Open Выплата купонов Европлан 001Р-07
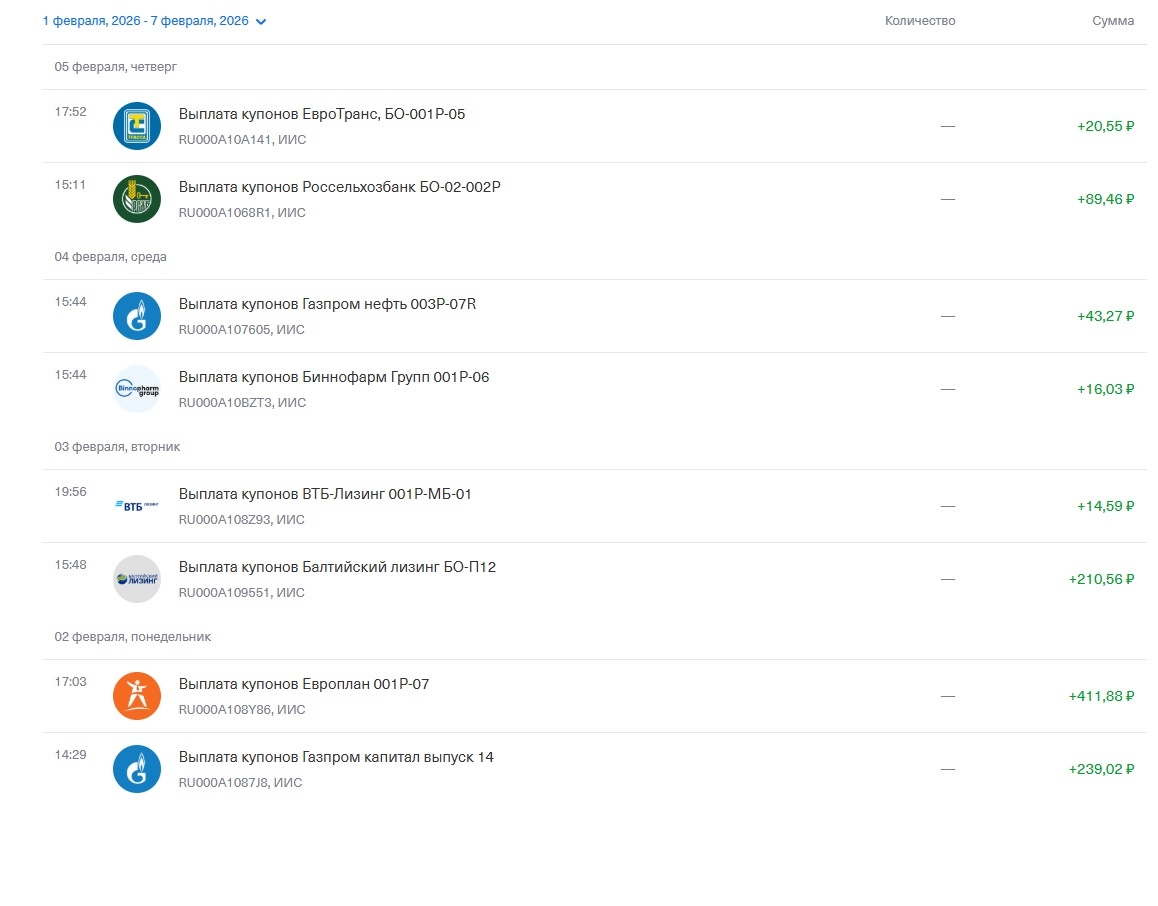The height and width of the screenshot is (906, 1158). (304, 684)
